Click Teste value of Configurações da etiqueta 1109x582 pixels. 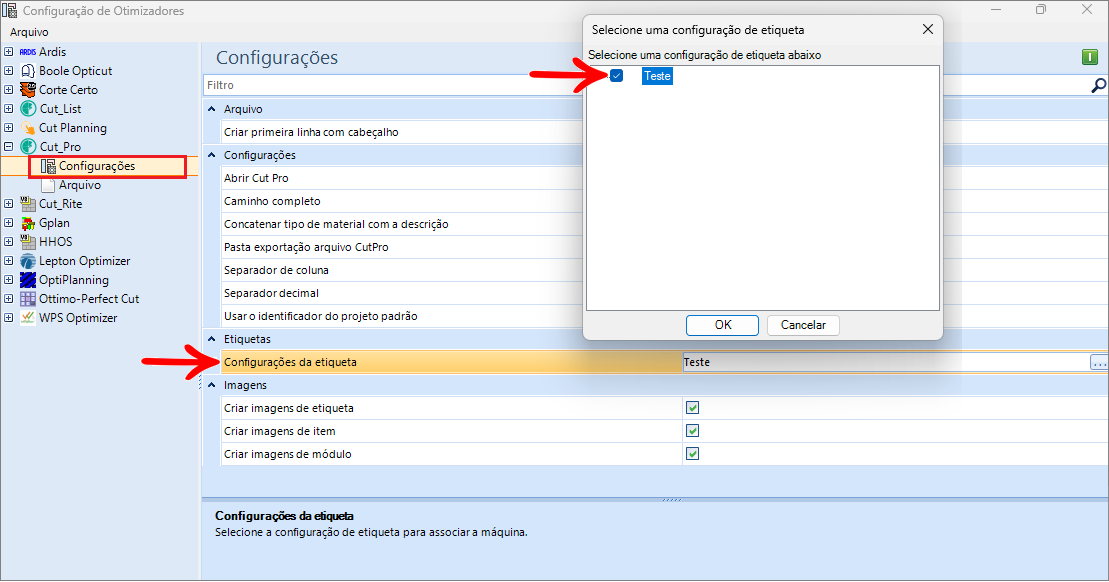tap(697, 362)
